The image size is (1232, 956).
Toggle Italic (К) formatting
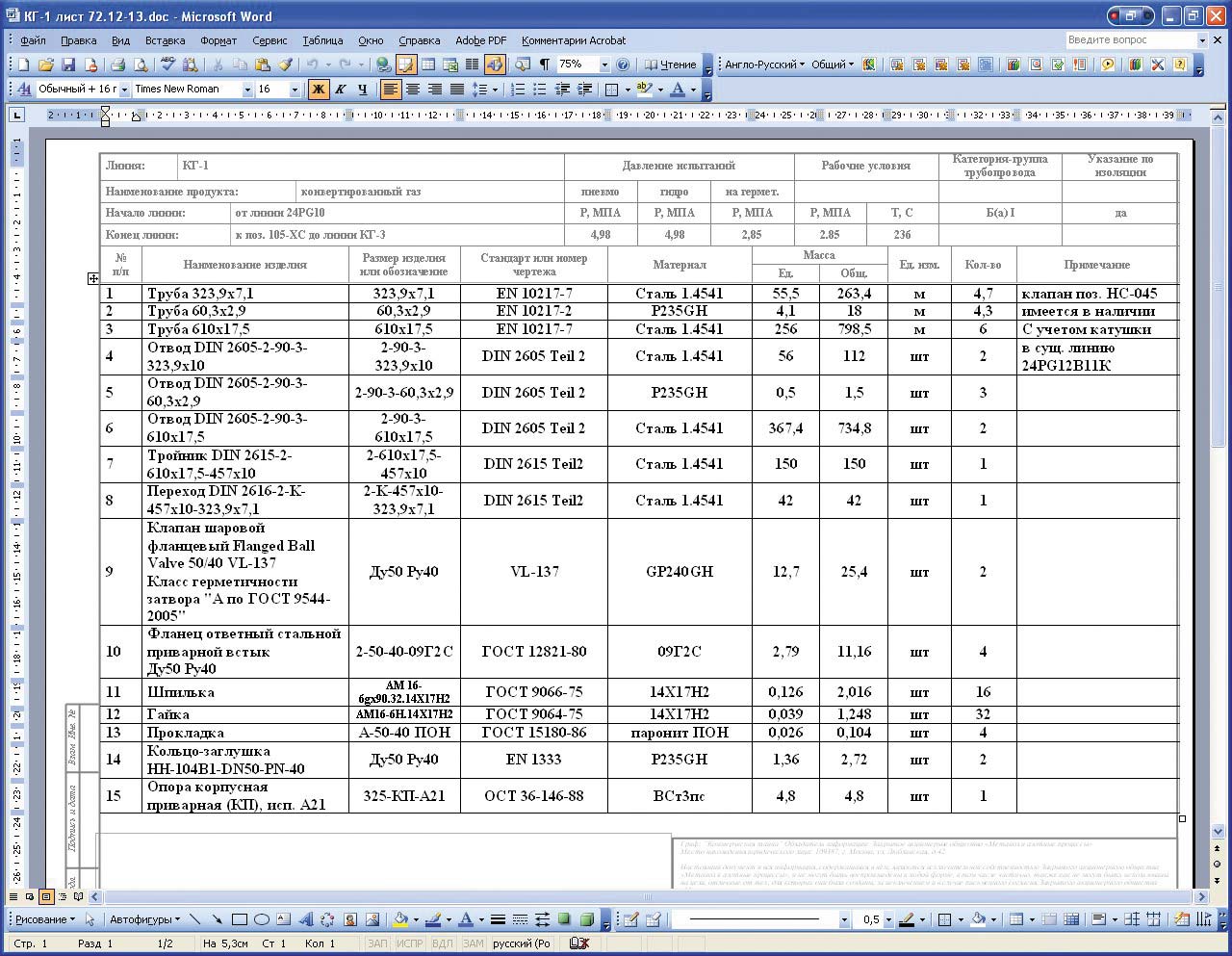tap(340, 90)
